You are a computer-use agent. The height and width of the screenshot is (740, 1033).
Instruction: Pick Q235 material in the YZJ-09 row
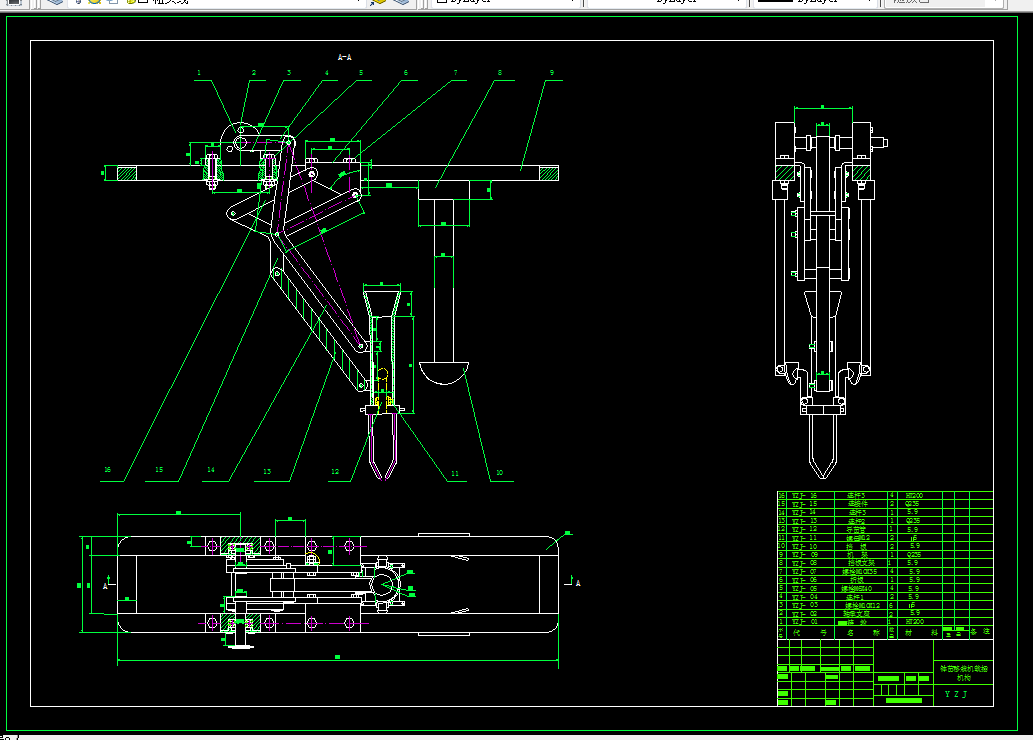[x=912, y=555]
